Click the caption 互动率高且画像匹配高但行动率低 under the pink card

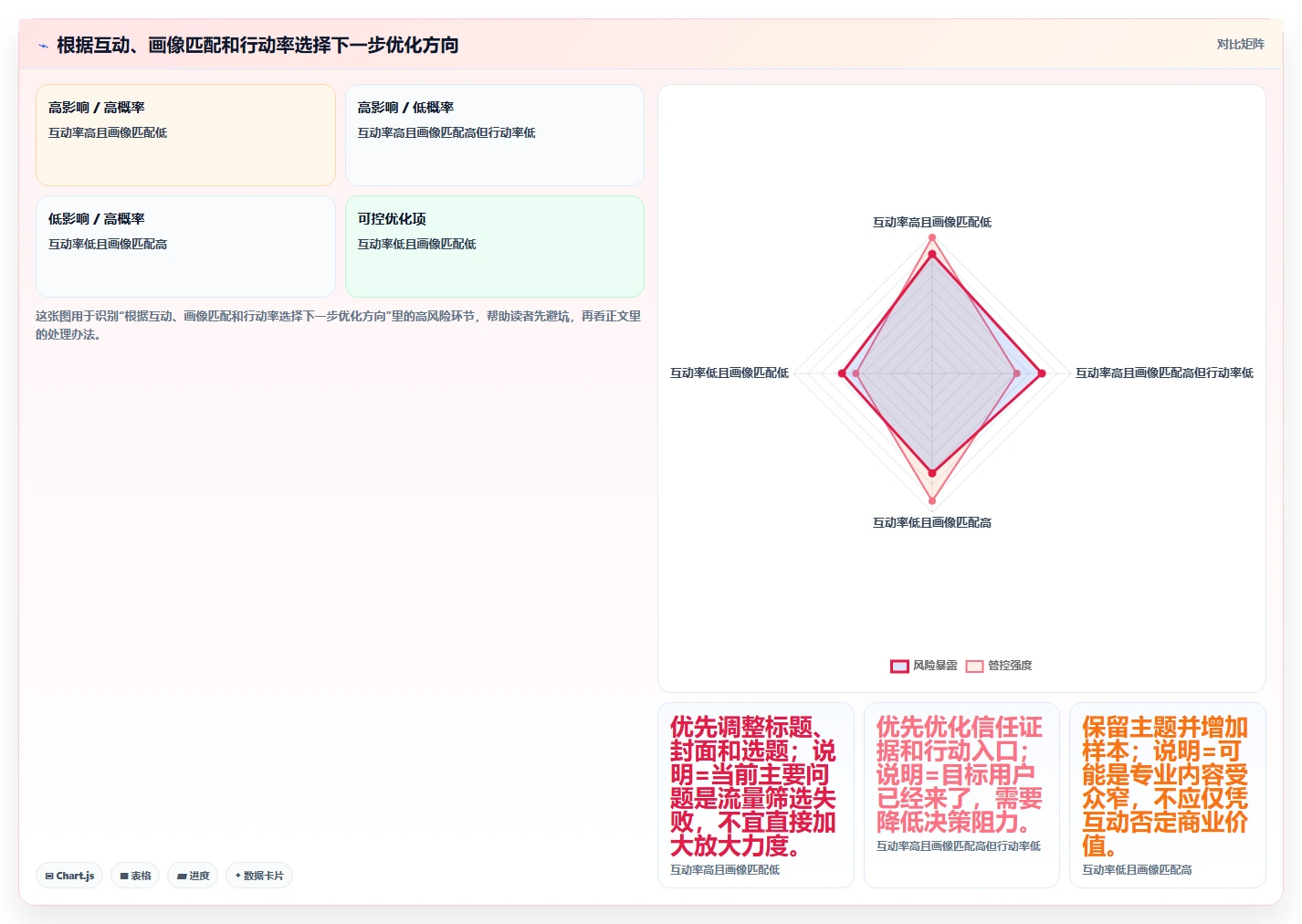[x=959, y=846]
